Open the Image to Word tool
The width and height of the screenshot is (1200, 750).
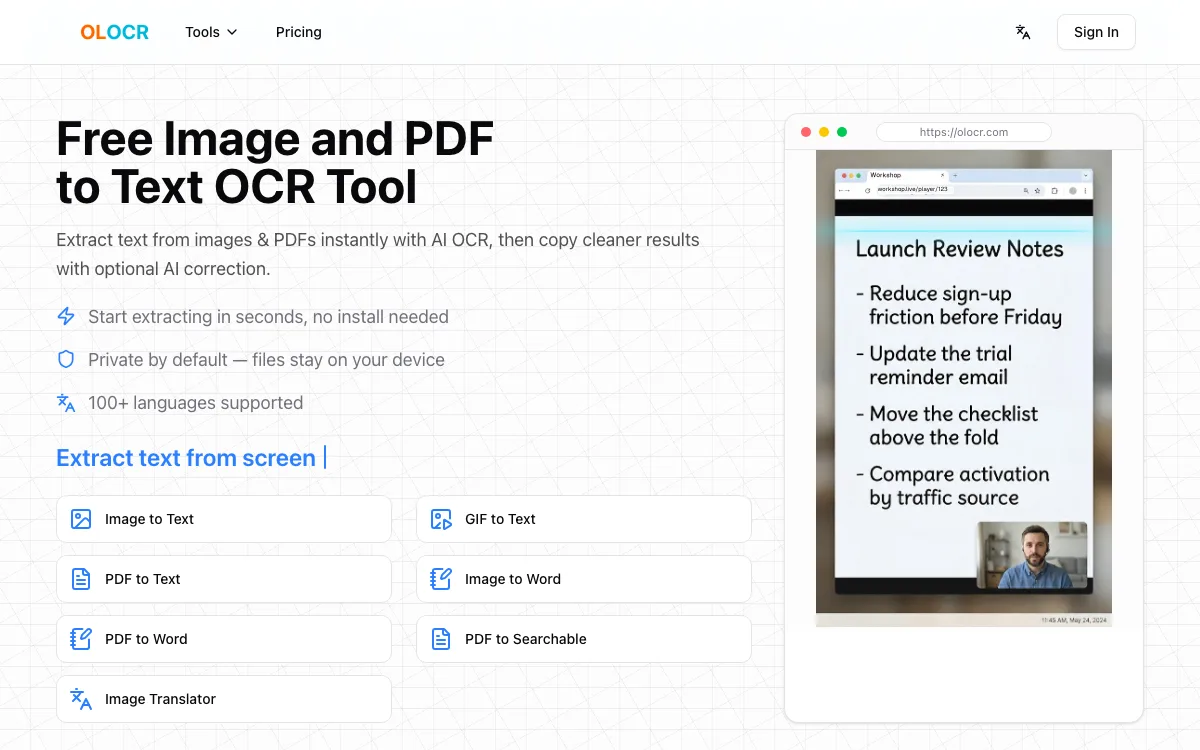pos(584,579)
